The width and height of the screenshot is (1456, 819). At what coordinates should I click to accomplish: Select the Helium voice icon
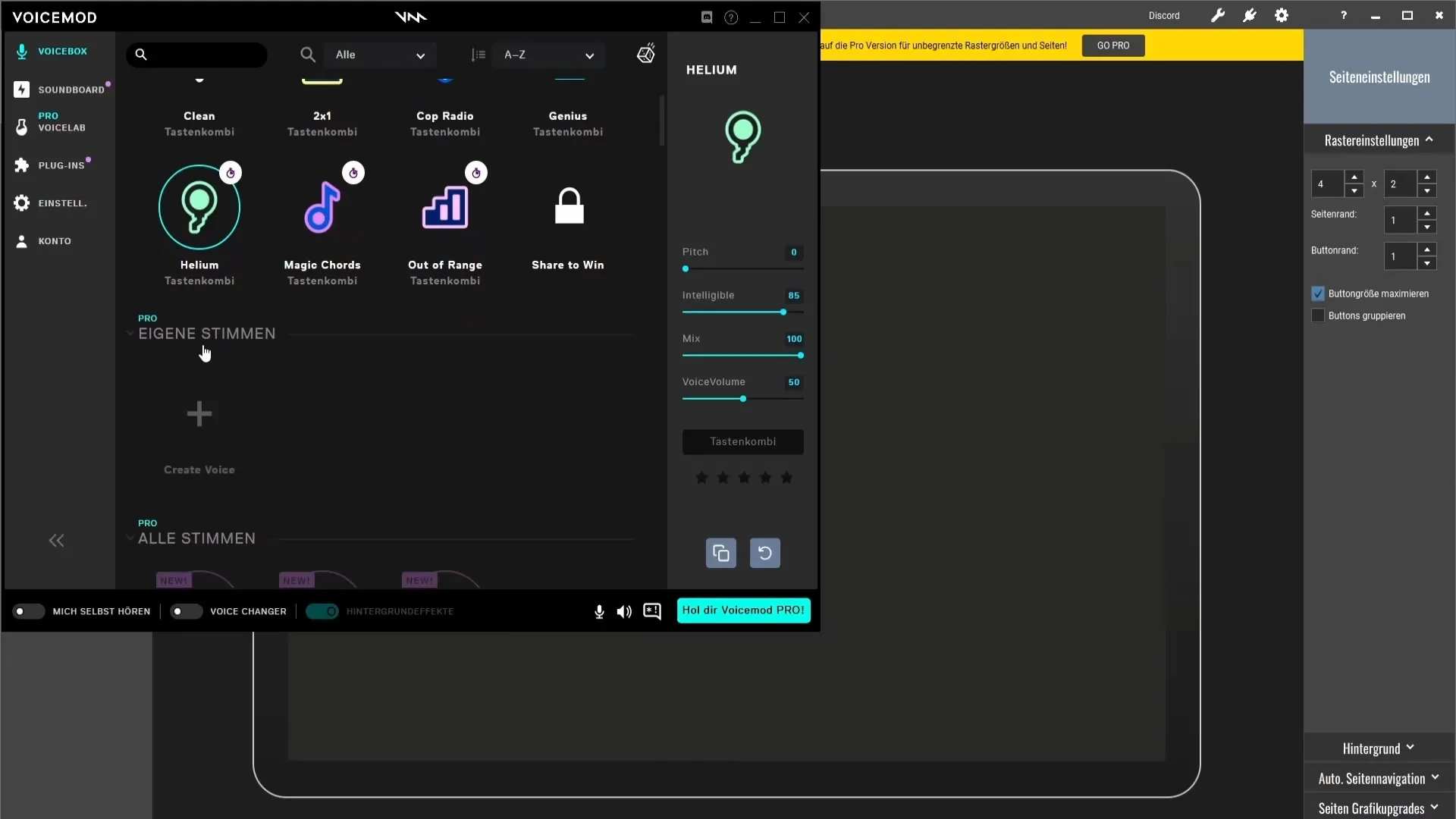[x=199, y=207]
